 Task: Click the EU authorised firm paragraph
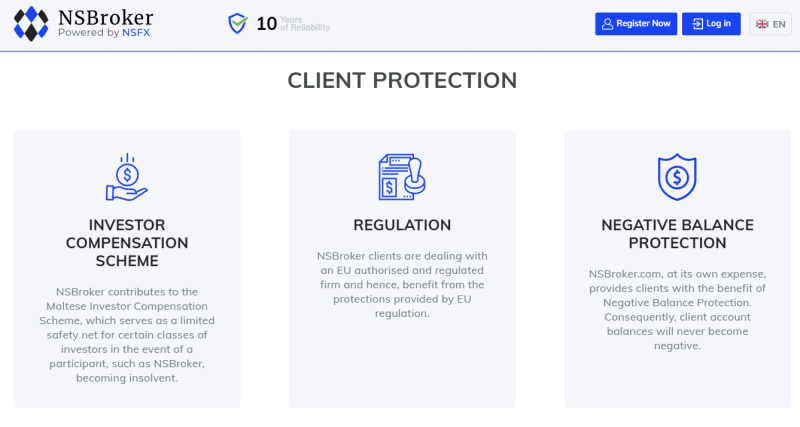pyautogui.click(x=402, y=285)
